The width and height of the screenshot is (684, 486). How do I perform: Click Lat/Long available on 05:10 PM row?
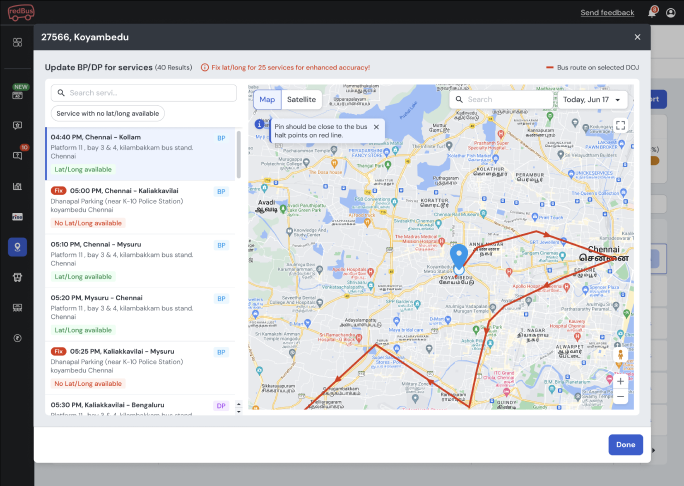coord(83,277)
